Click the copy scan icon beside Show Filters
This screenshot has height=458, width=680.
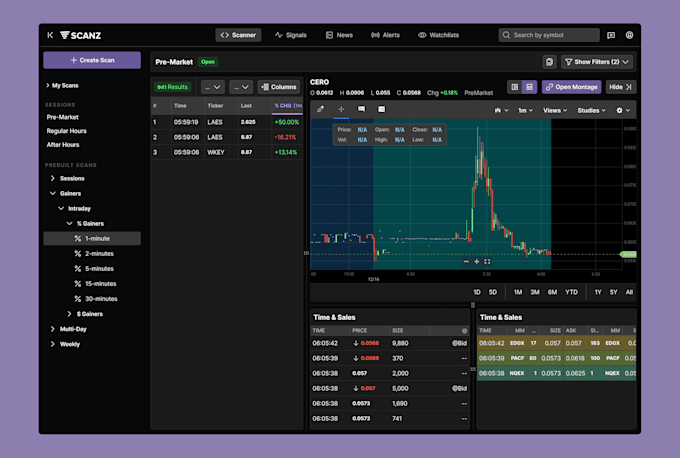coord(549,62)
